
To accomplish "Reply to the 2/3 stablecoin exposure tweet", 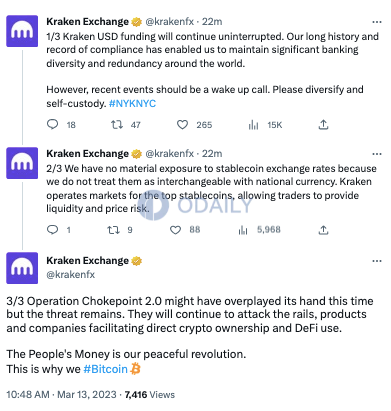I will pos(52,230).
